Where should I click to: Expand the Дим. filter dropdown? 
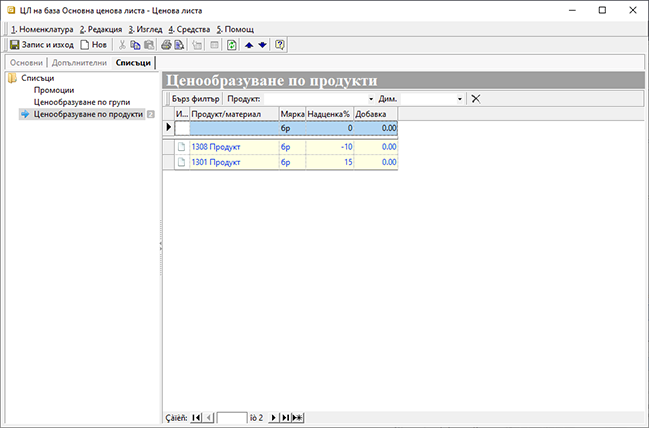(459, 99)
